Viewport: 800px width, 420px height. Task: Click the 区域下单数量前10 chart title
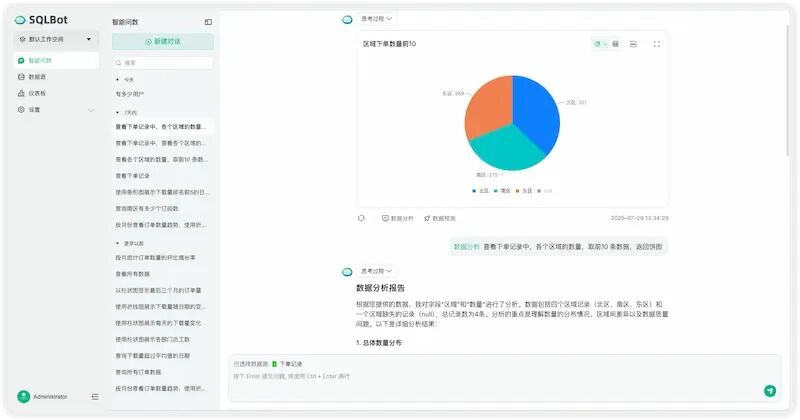click(x=389, y=44)
